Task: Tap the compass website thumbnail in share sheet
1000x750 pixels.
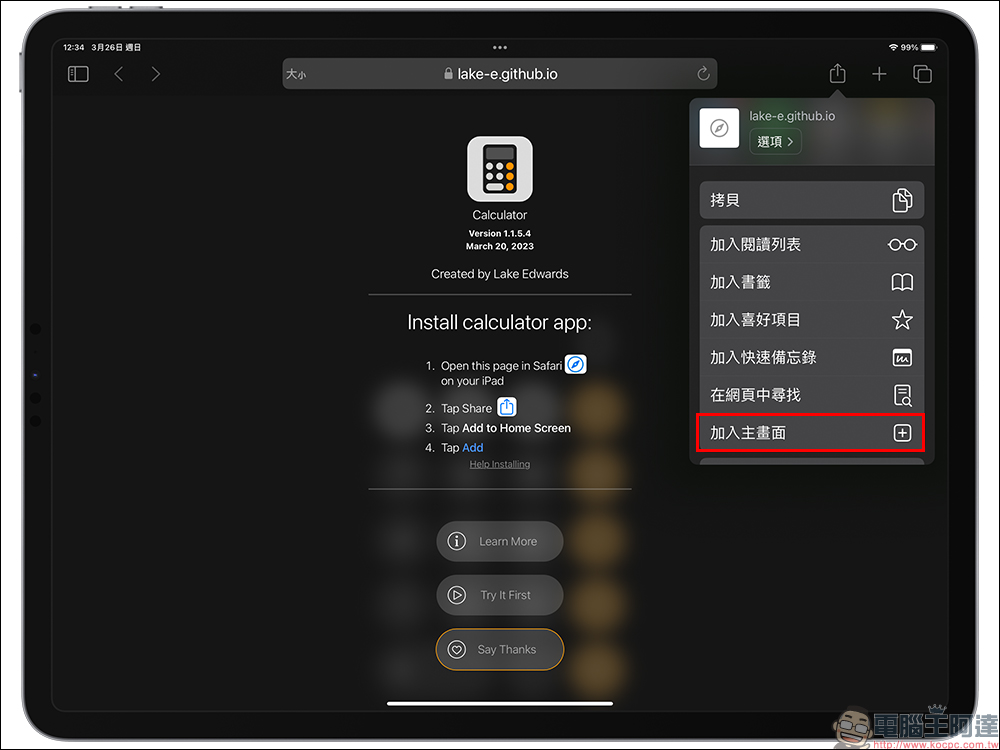Action: pos(719,128)
